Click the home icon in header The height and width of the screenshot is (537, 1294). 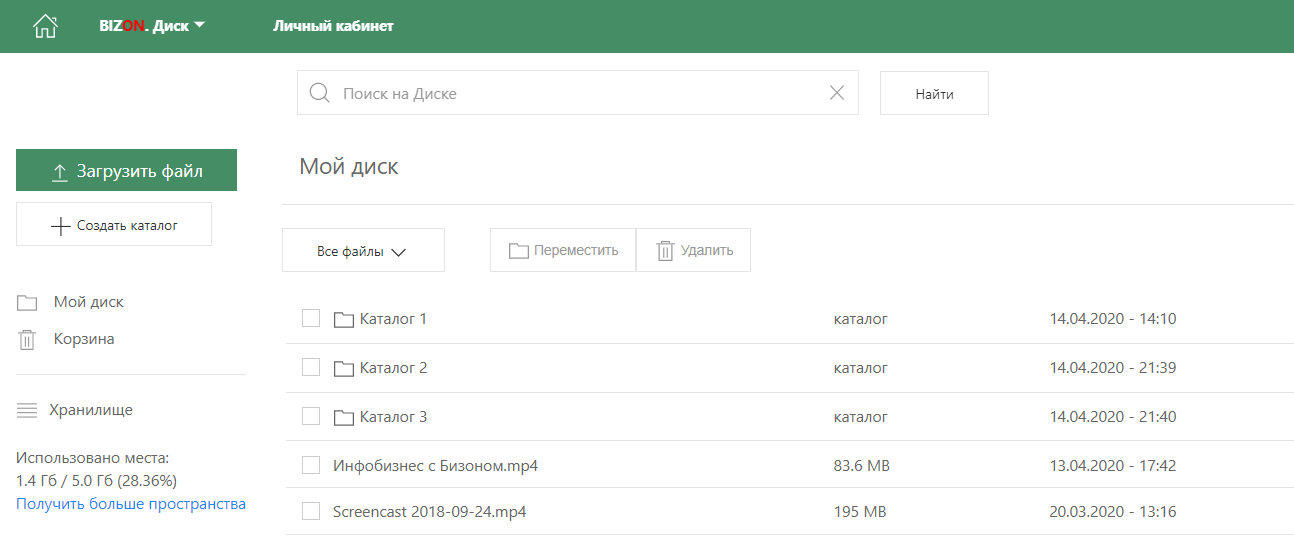click(45, 26)
